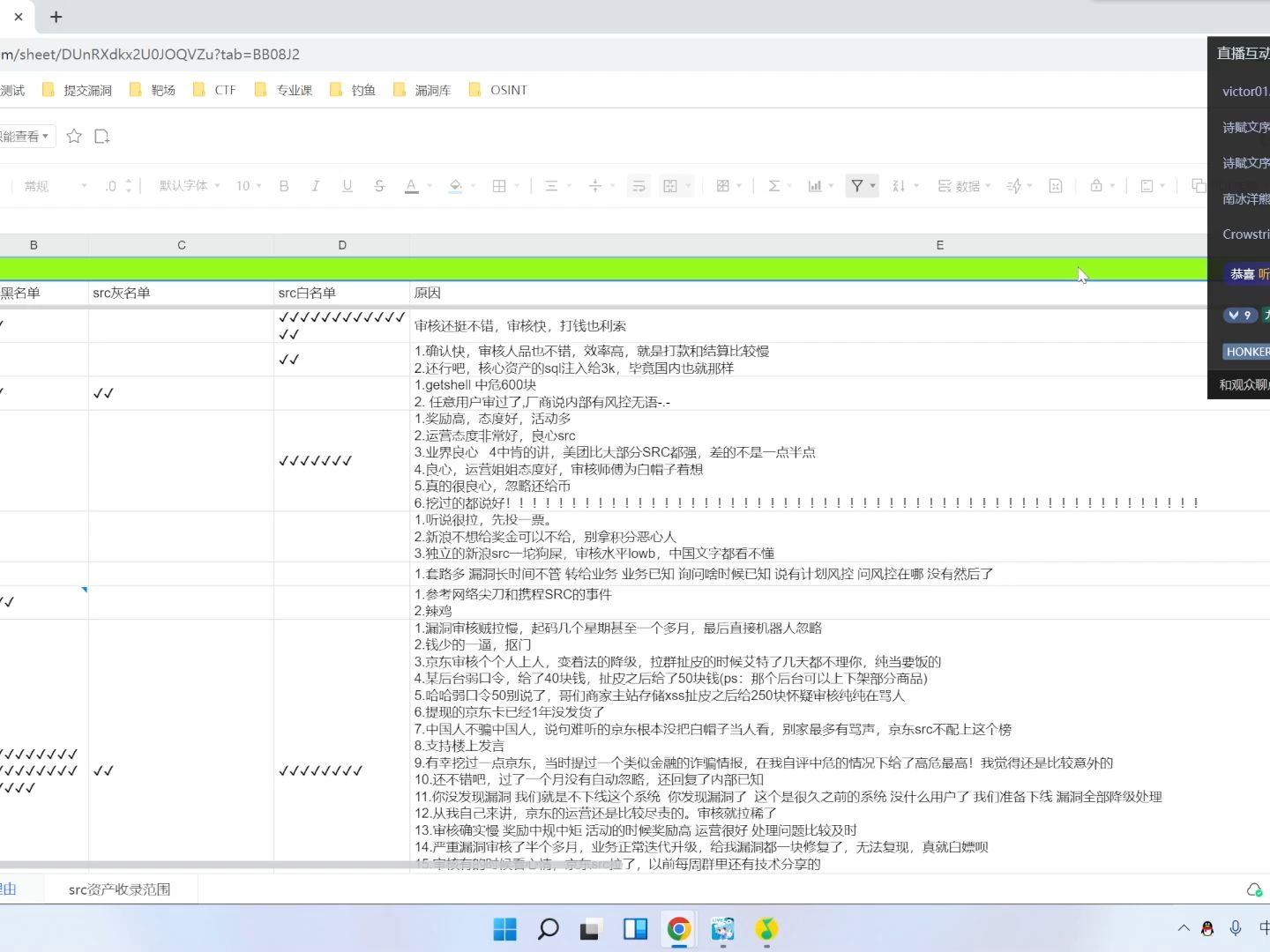Click the add-to-folder icon beside star

[x=101, y=136]
